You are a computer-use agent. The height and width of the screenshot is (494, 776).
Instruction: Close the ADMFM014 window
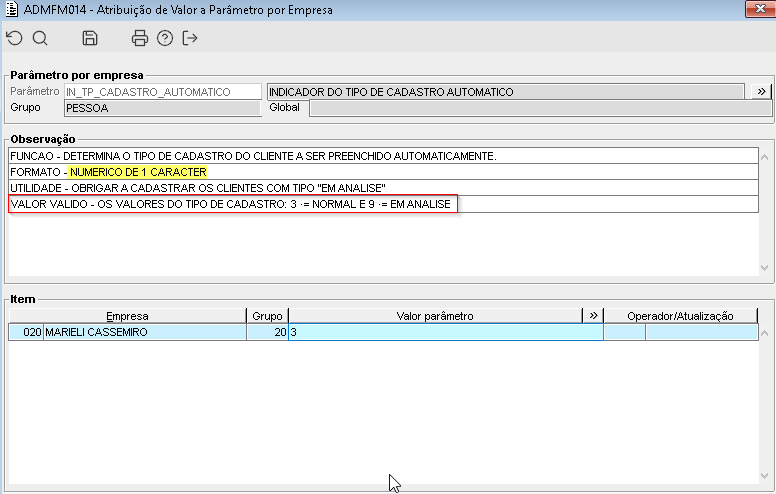[760, 9]
